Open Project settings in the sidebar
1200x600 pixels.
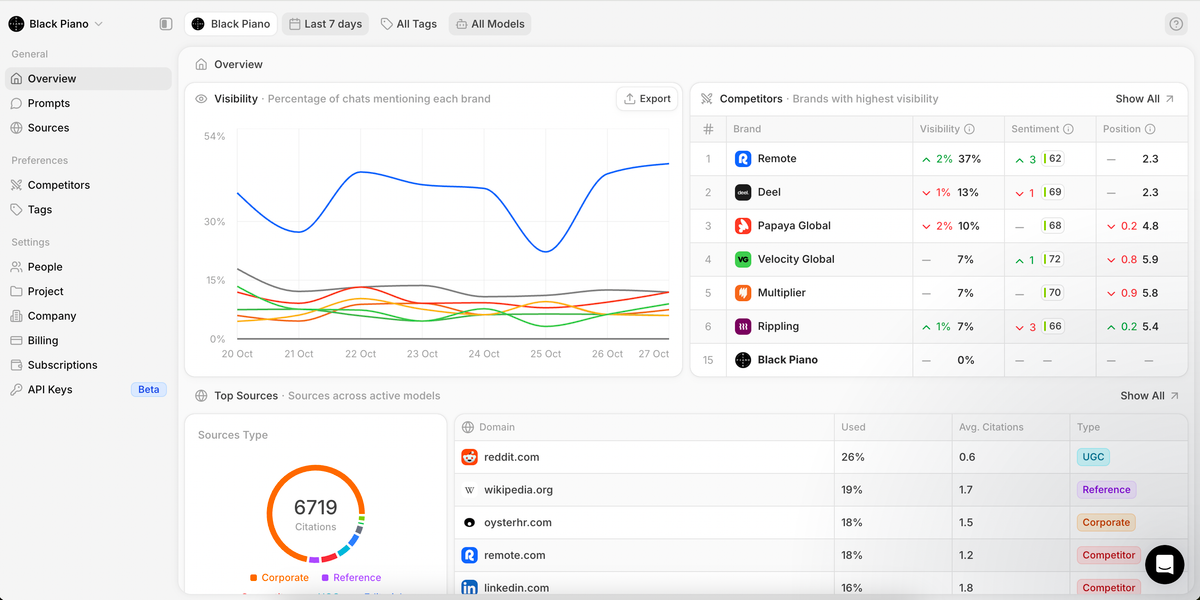coord(88,292)
